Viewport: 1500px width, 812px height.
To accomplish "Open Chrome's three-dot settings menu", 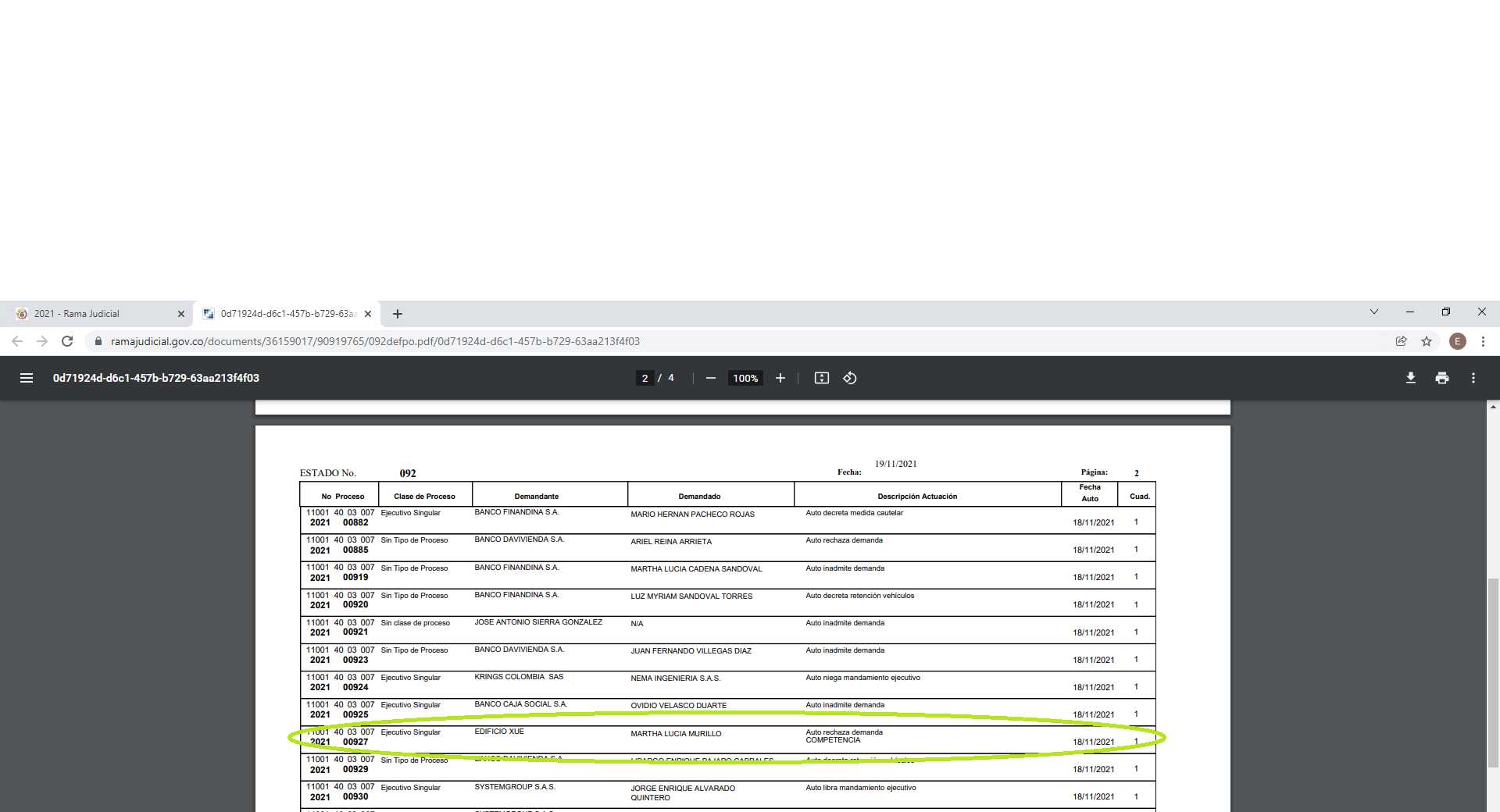I will point(1483,341).
